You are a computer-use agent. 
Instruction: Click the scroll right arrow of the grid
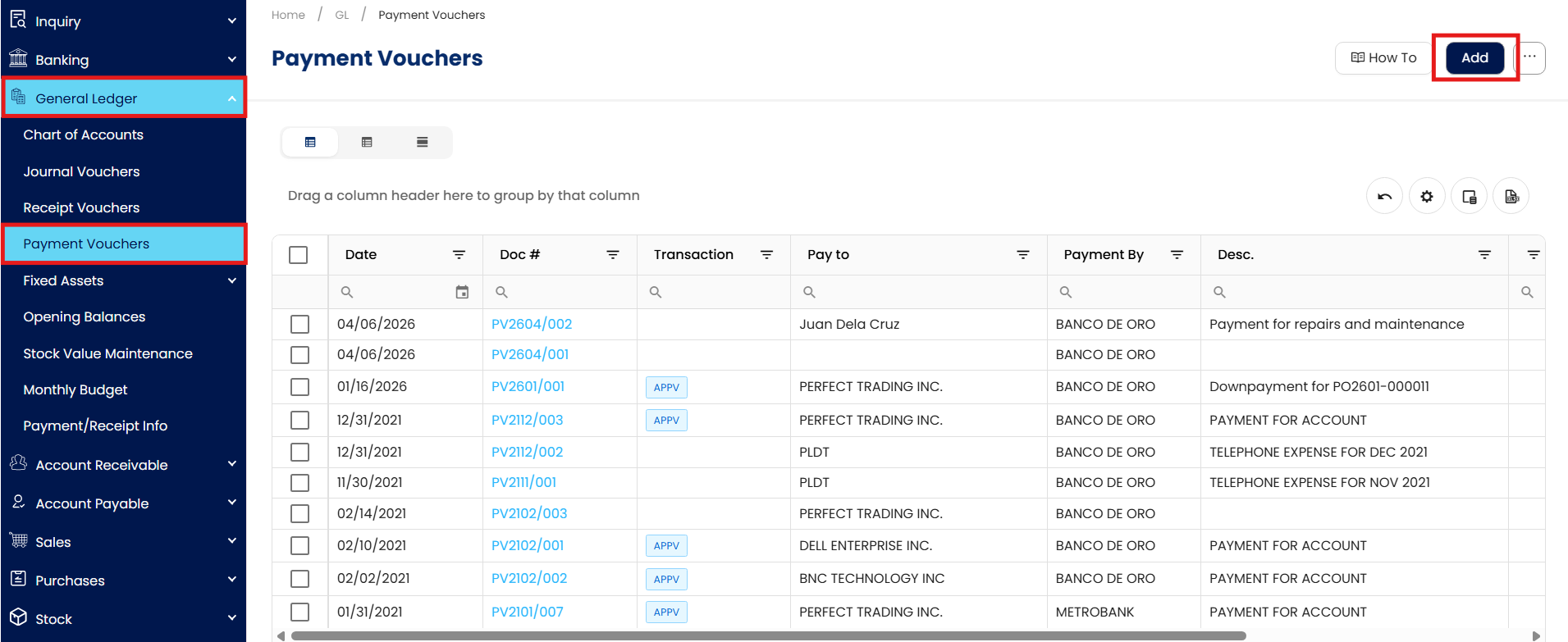[1536, 635]
